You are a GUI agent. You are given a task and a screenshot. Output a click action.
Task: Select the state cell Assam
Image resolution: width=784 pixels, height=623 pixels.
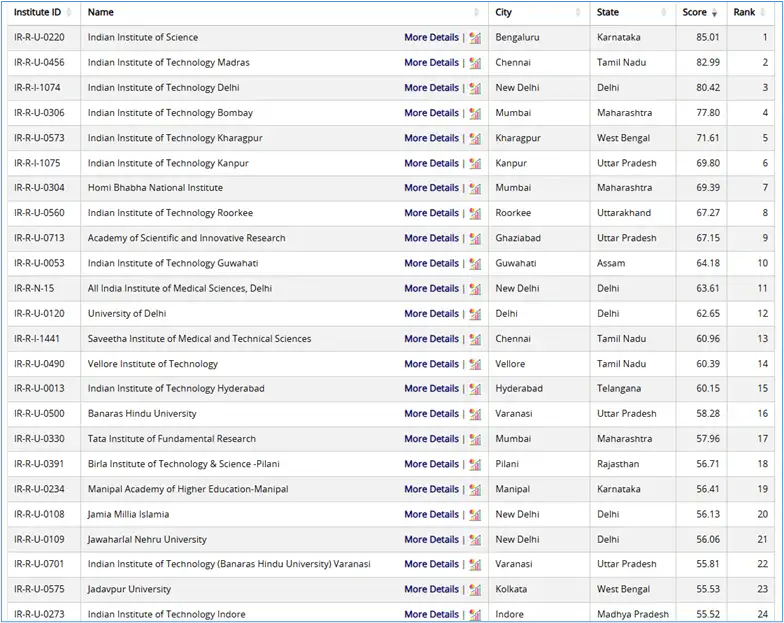pyautogui.click(x=611, y=264)
